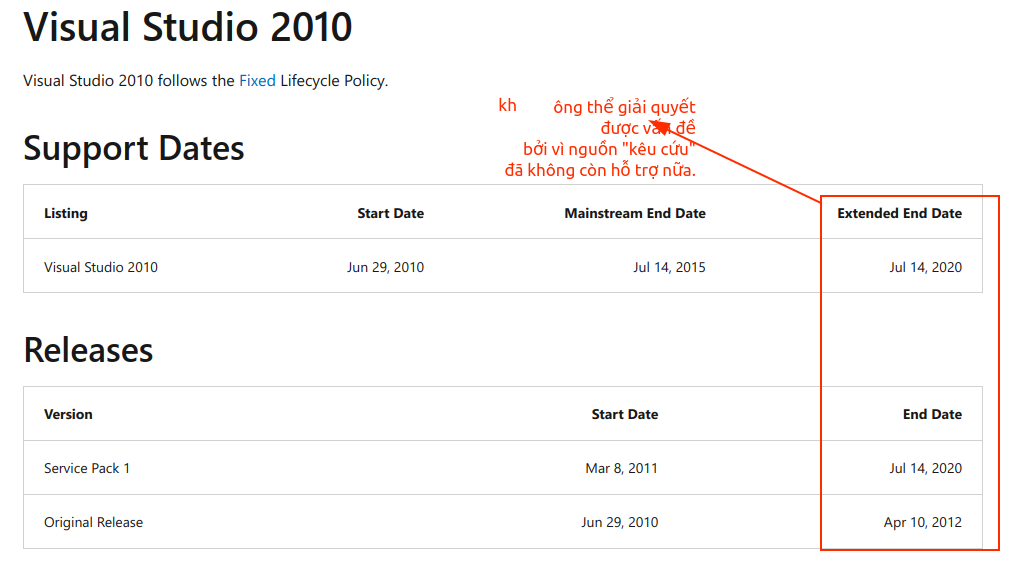Click the Releases section heading
Image resolution: width=1022 pixels, height=568 pixels.
(88, 350)
